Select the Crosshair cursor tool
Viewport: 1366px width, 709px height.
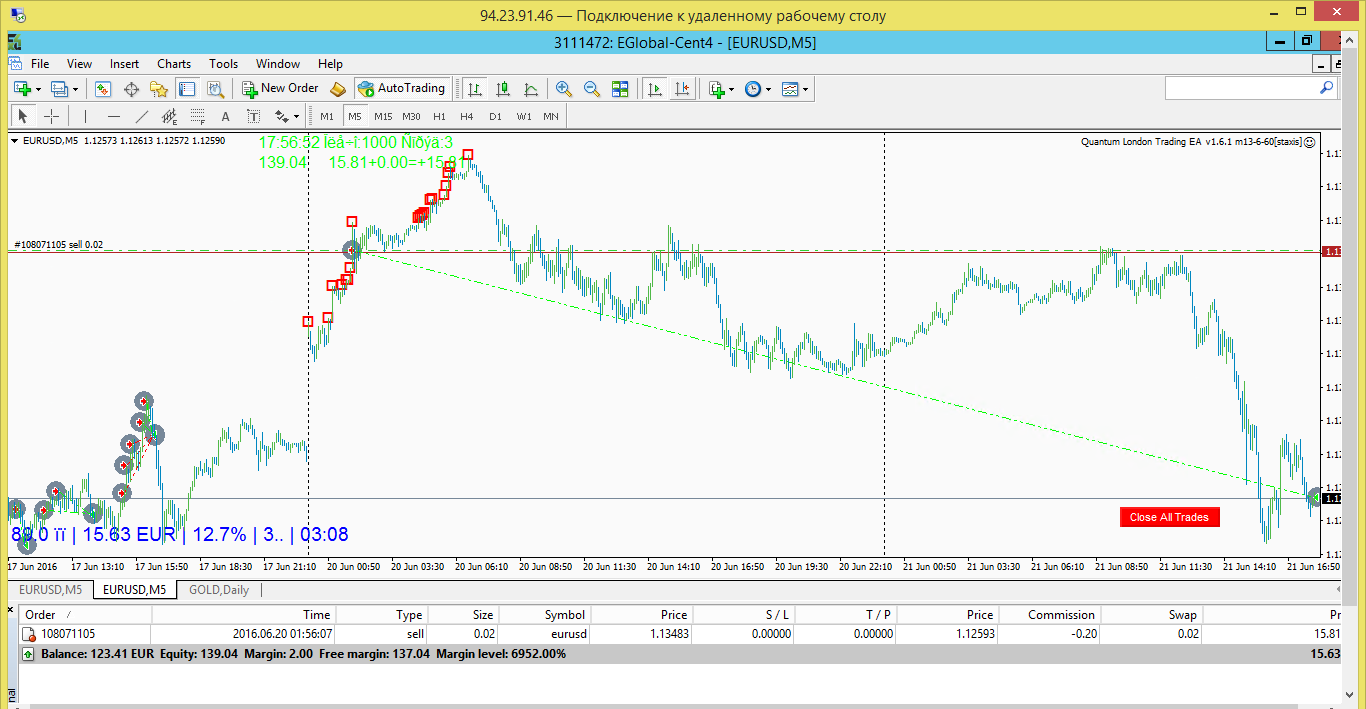pos(51,116)
